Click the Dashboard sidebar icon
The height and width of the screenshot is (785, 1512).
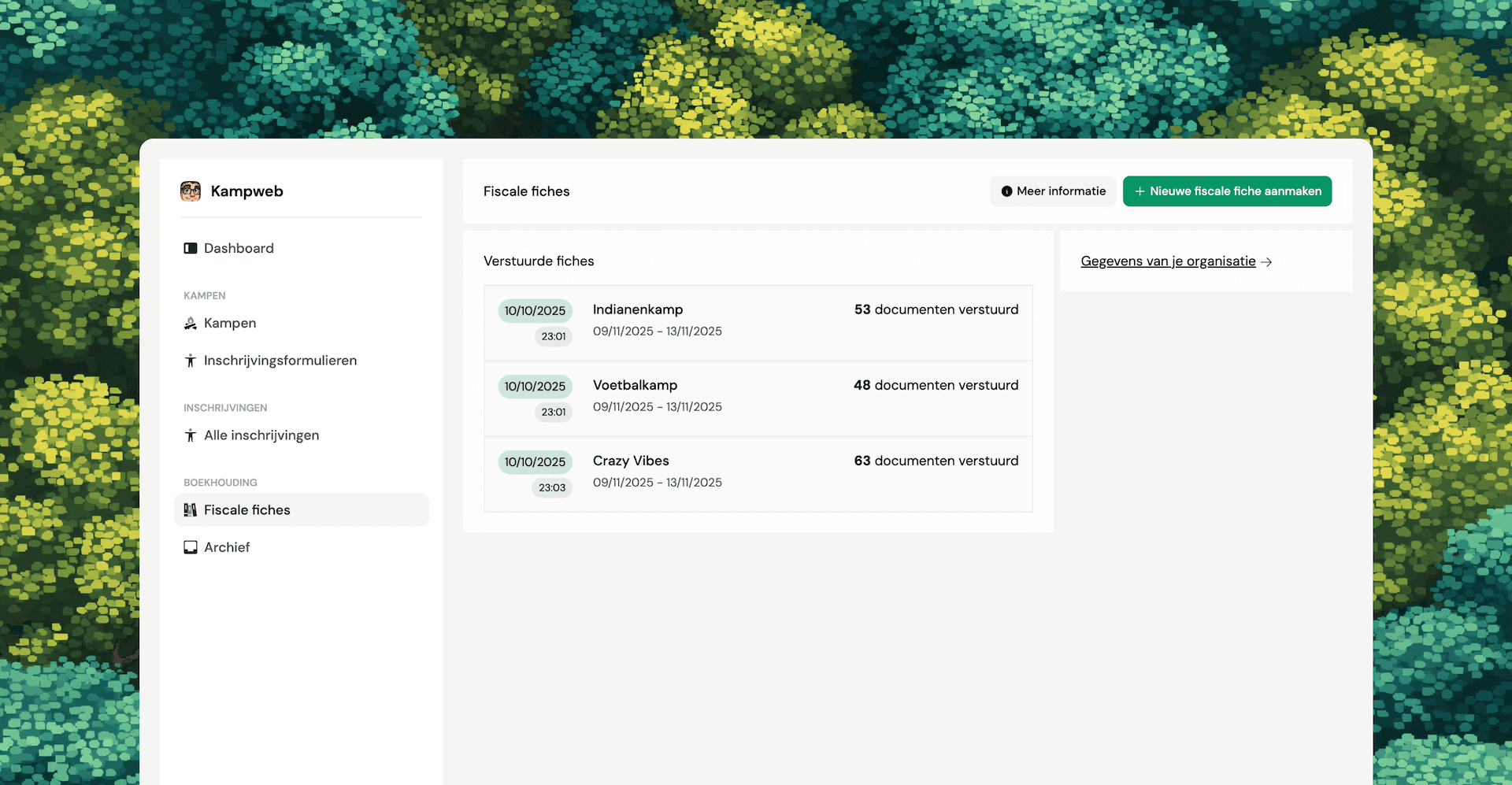click(x=191, y=249)
